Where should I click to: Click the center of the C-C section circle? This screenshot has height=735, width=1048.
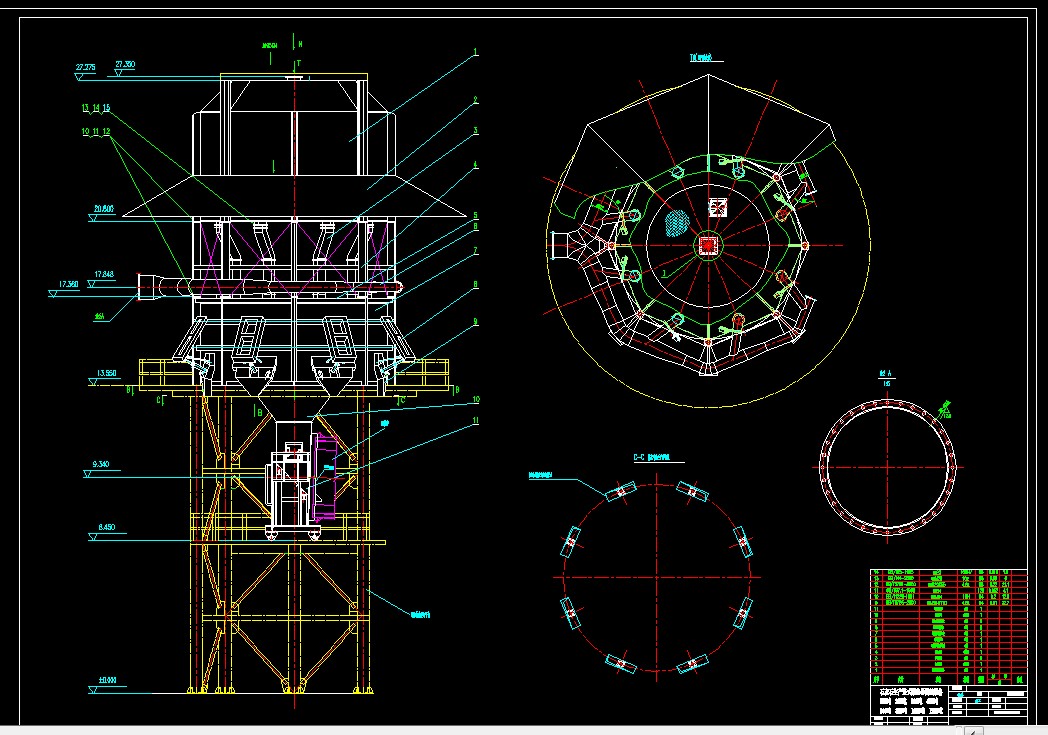click(x=656, y=577)
